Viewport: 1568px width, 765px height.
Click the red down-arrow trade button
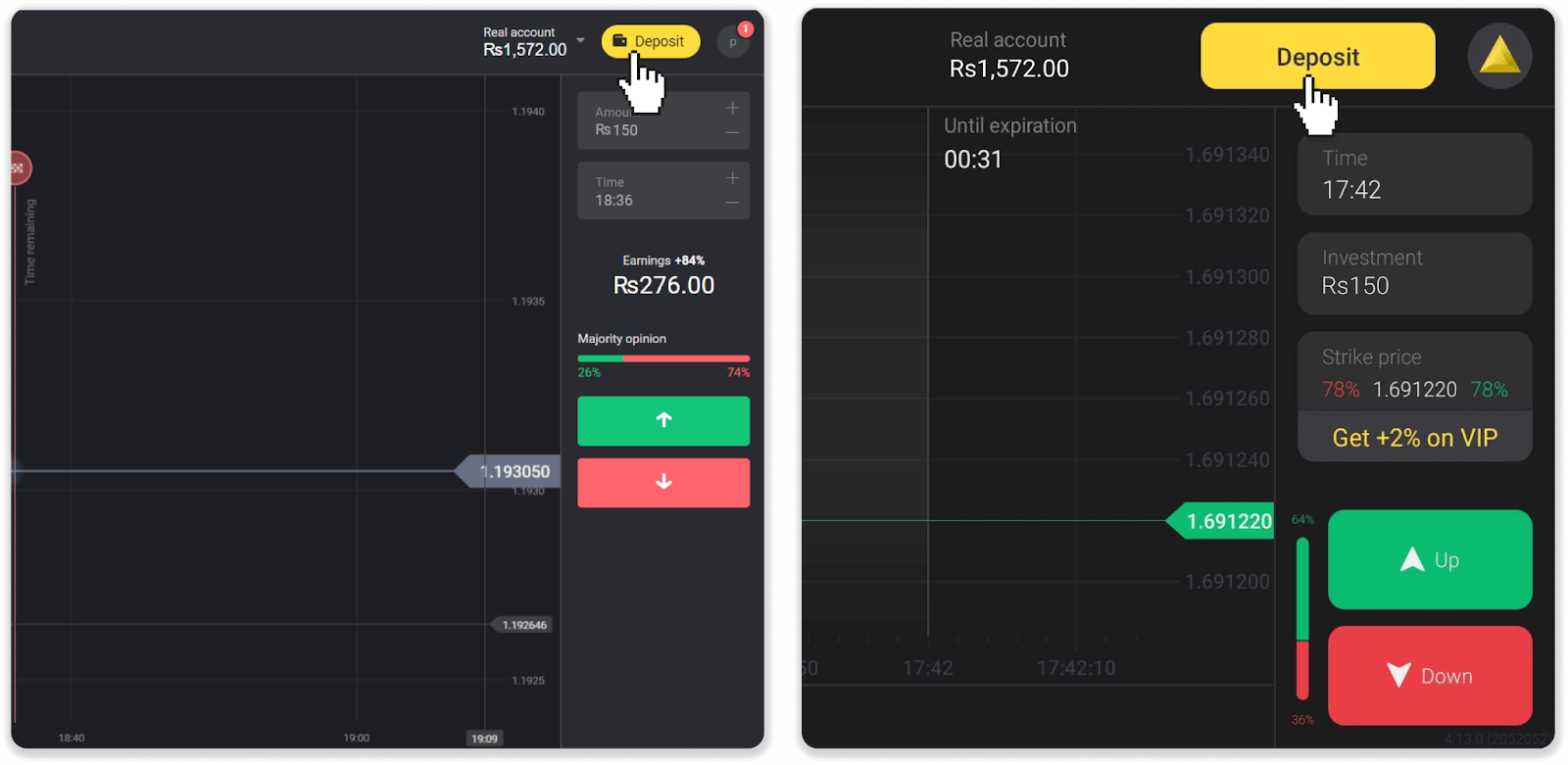[663, 482]
